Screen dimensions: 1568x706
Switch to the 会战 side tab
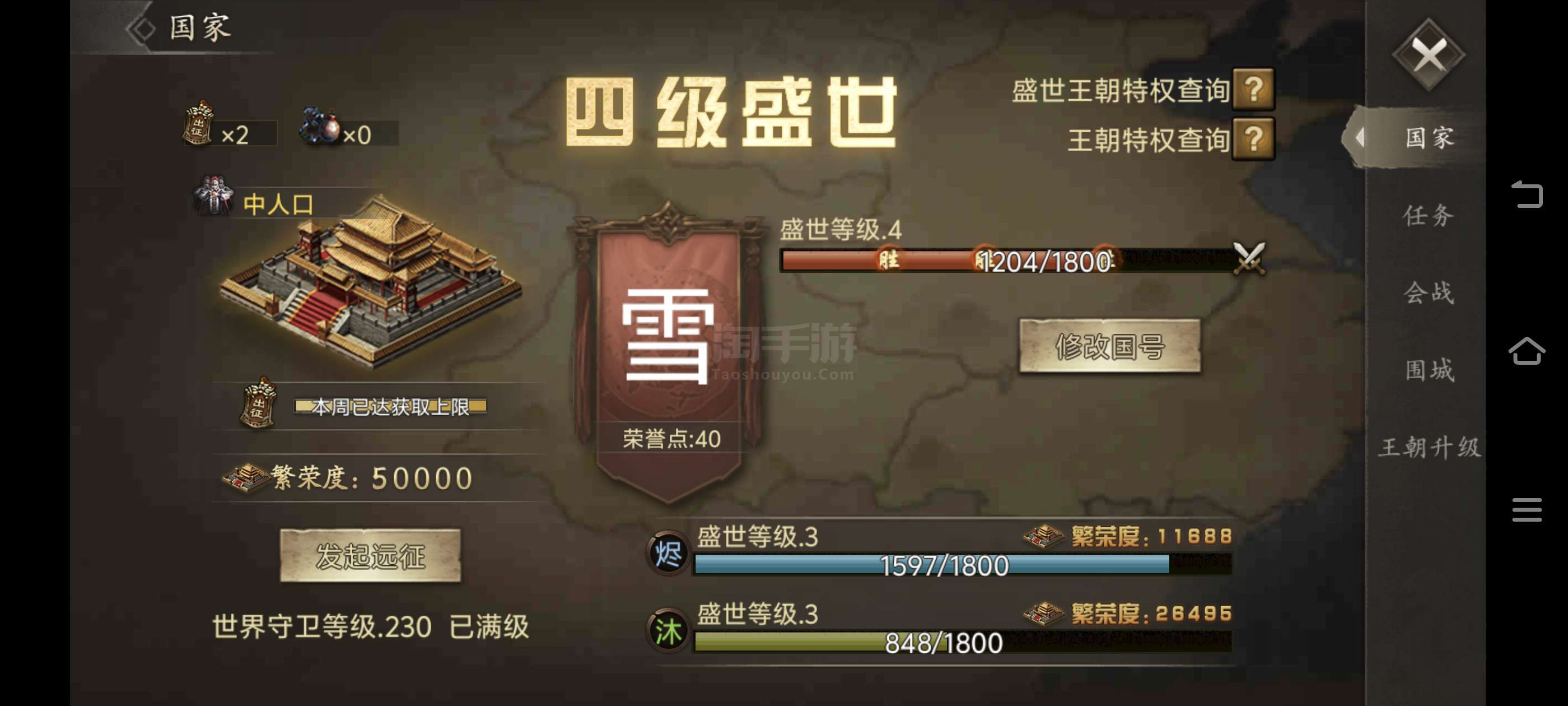(1428, 293)
